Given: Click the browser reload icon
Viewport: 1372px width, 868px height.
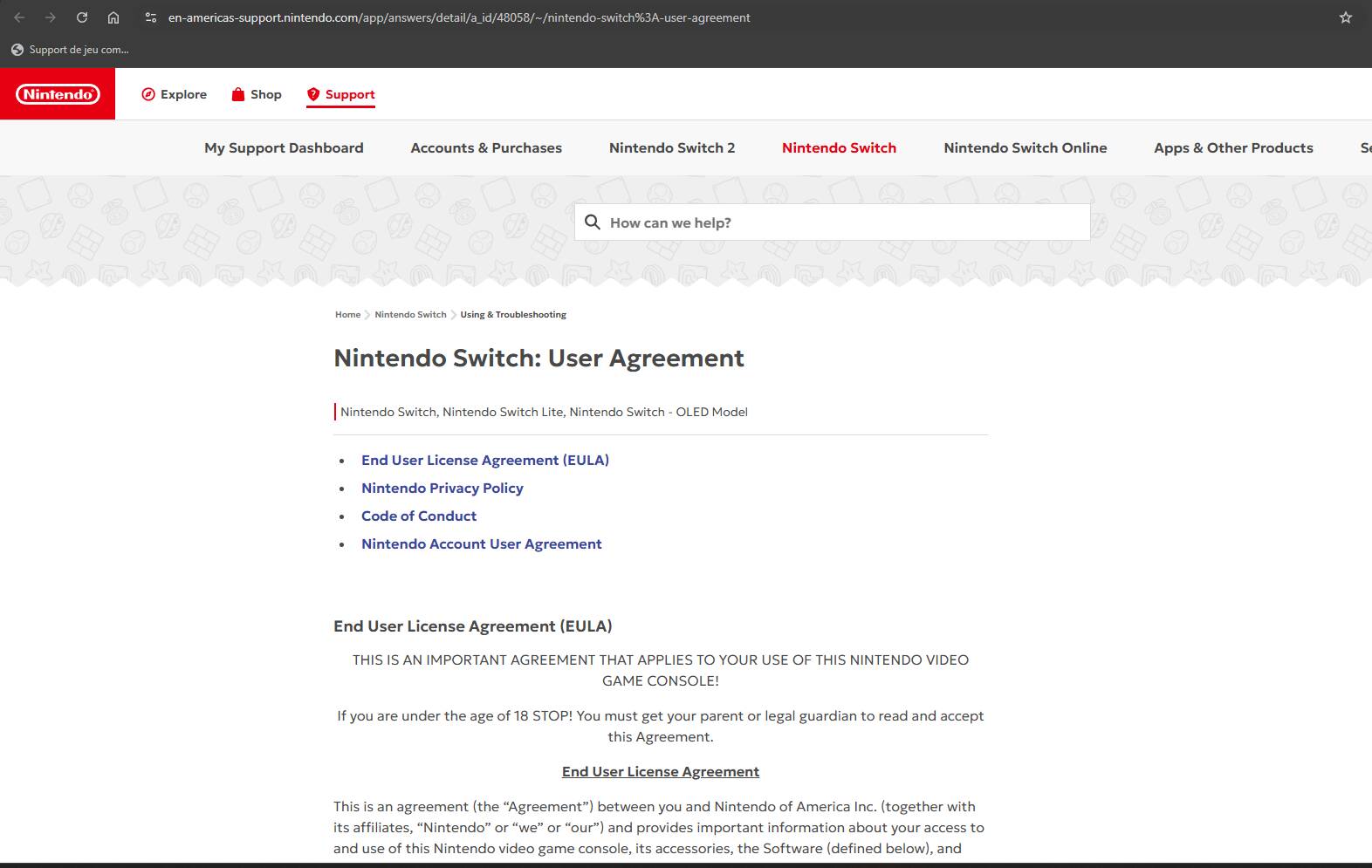Looking at the screenshot, I should tap(82, 17).
